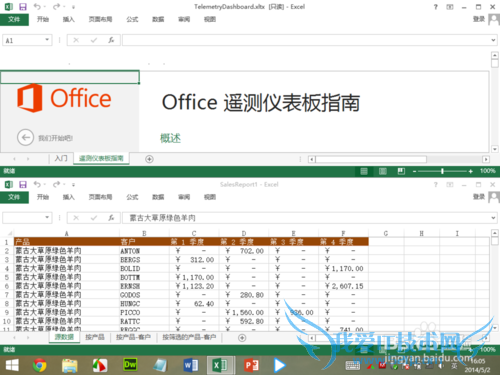This screenshot has height=375, width=500.
Task: Save the SalesReport1 workbook via toolbar icon
Action: click(x=23, y=184)
